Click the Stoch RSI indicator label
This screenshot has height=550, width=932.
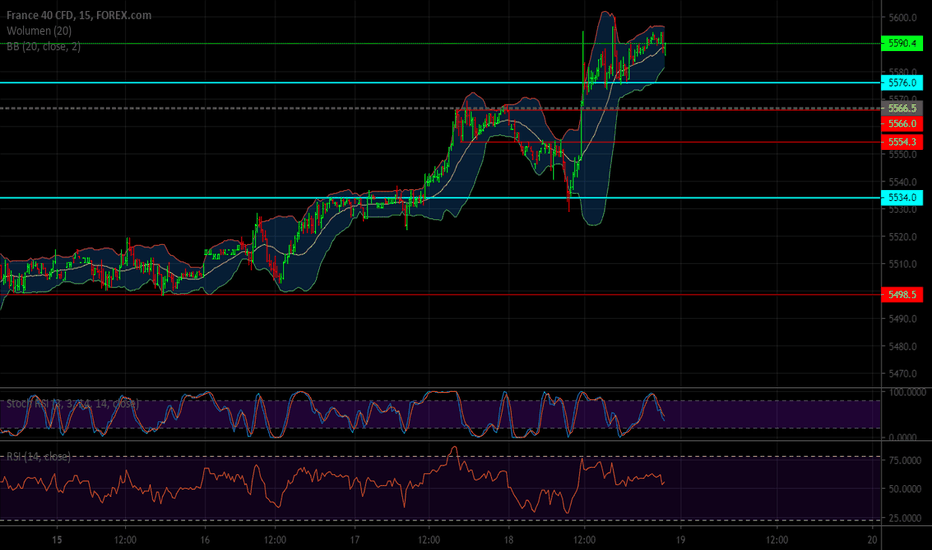click(x=73, y=404)
